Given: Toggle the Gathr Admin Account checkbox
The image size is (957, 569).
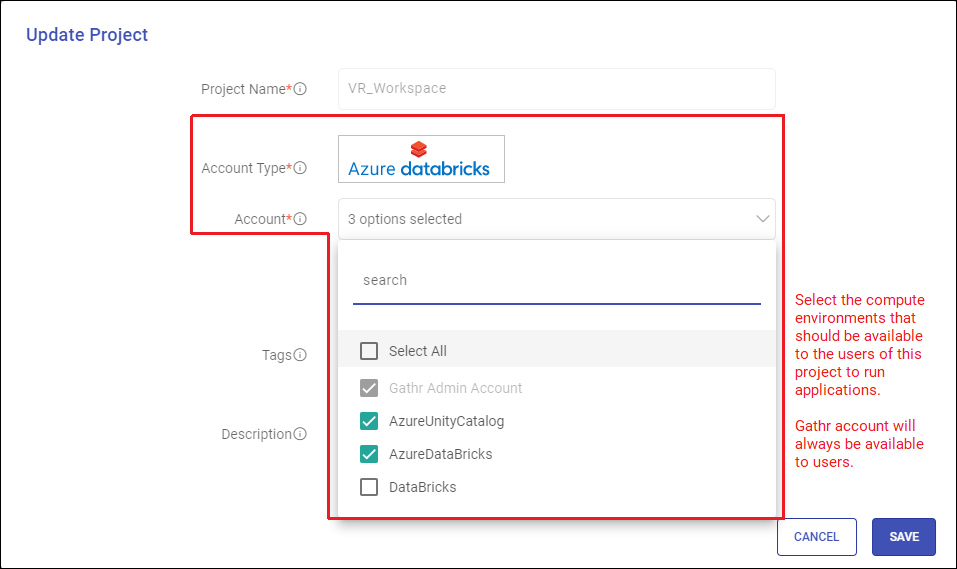Looking at the screenshot, I should 369,388.
